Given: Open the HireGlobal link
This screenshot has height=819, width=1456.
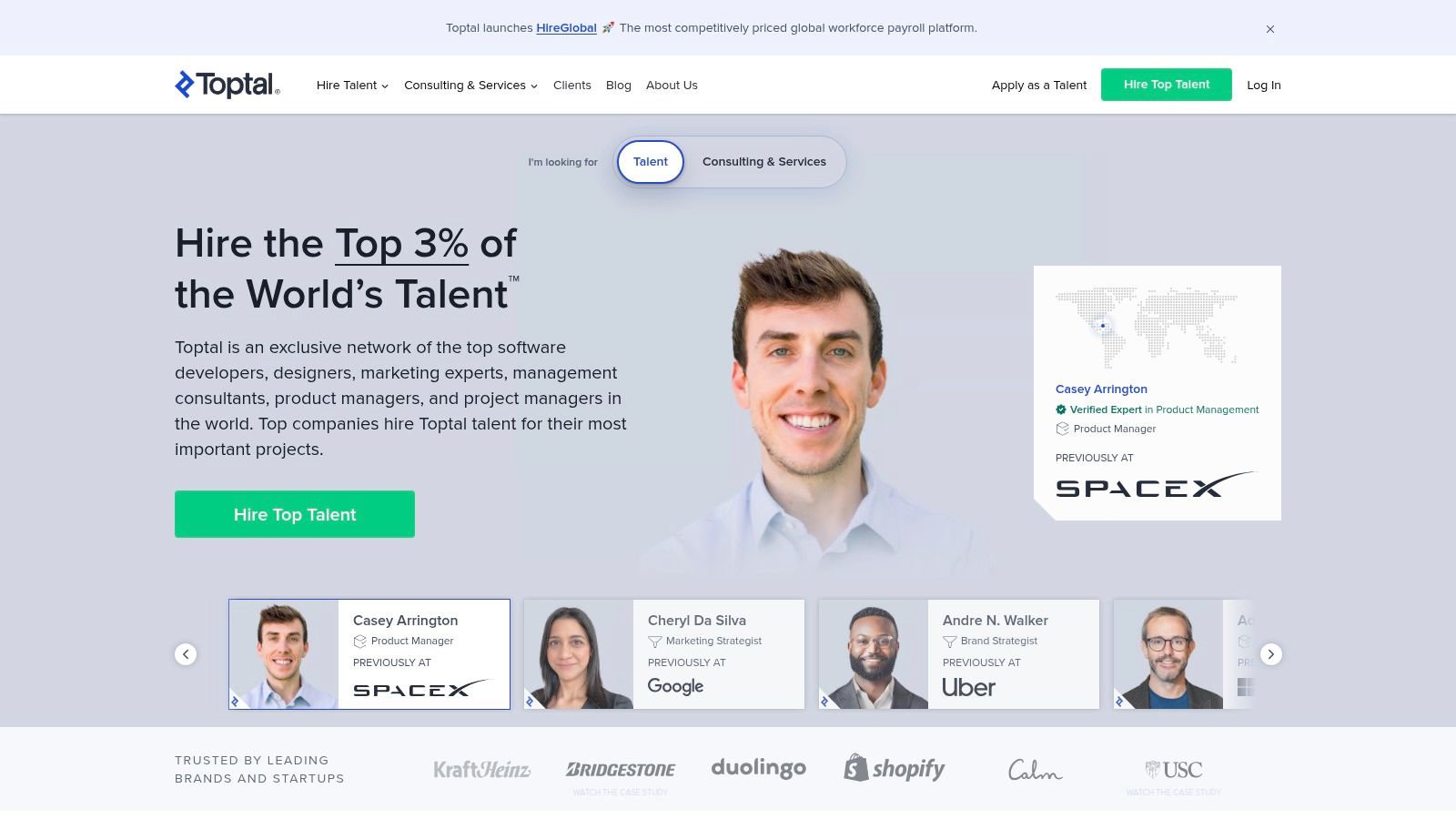Looking at the screenshot, I should (x=566, y=28).
